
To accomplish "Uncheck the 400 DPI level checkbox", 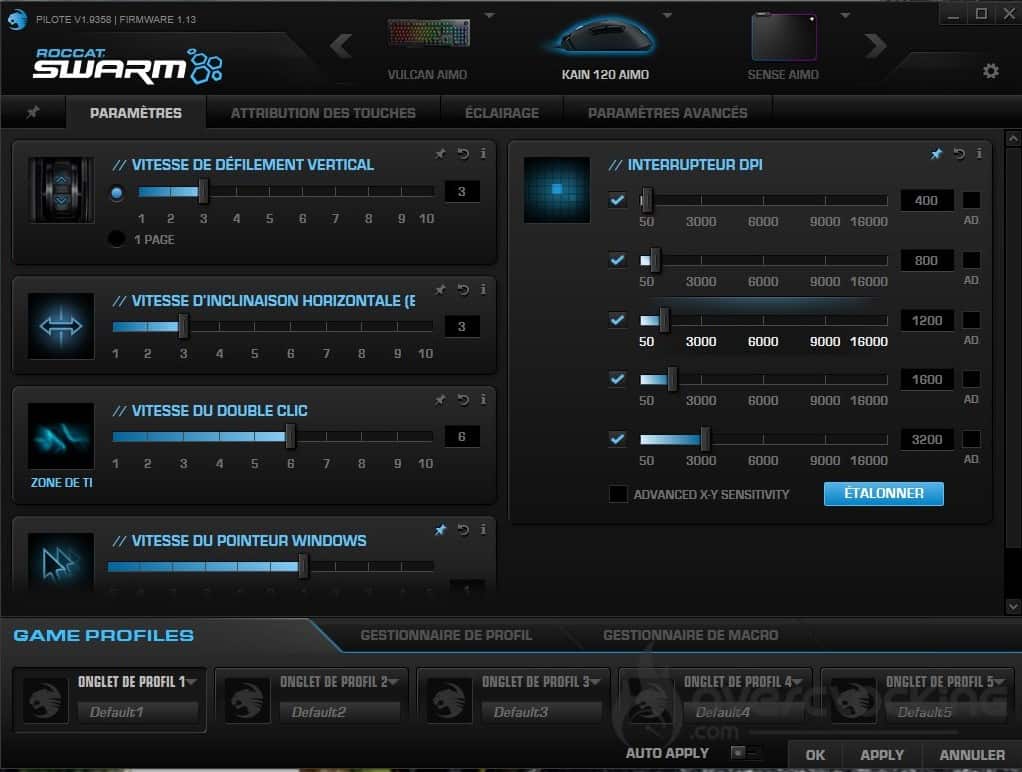I will [618, 200].
